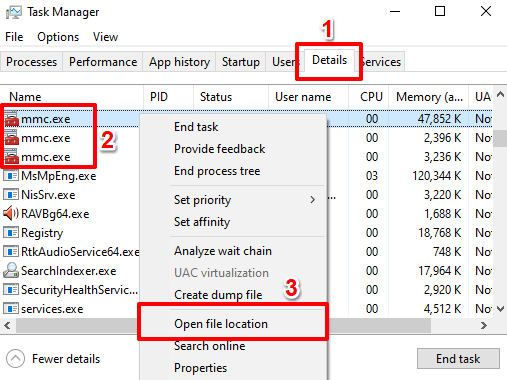Select the SearchIndexer.exe row

247,271
